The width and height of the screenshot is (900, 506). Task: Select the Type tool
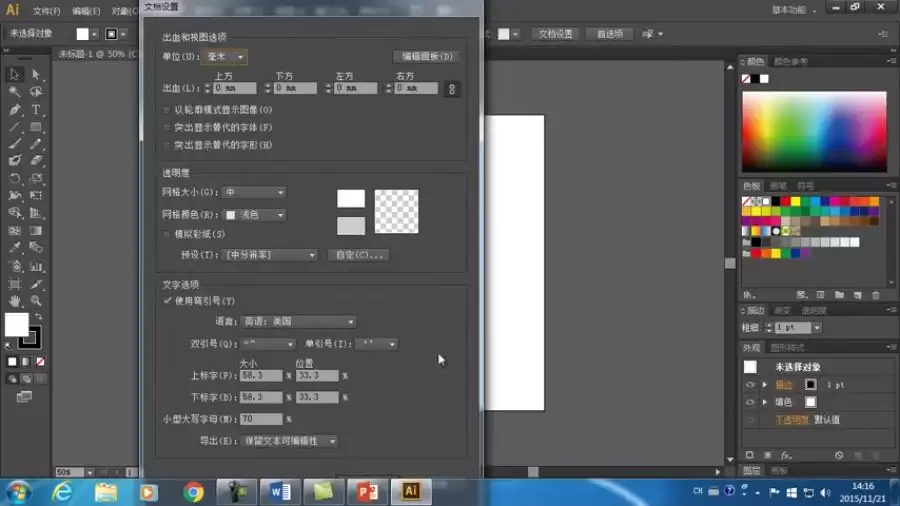coord(36,109)
